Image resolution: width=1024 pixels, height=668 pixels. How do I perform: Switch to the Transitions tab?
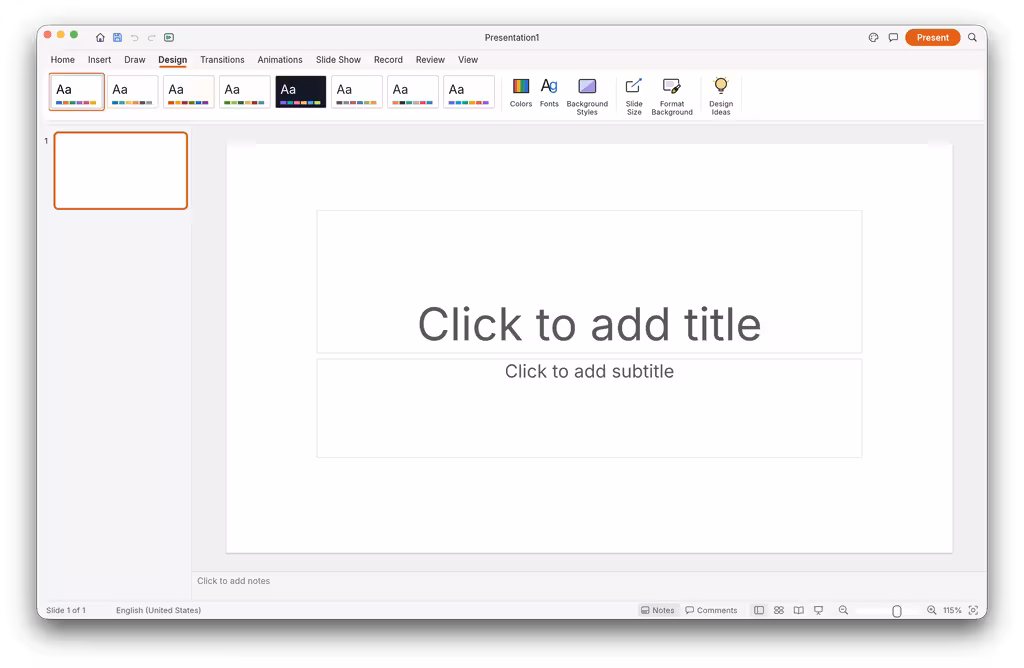coord(222,59)
